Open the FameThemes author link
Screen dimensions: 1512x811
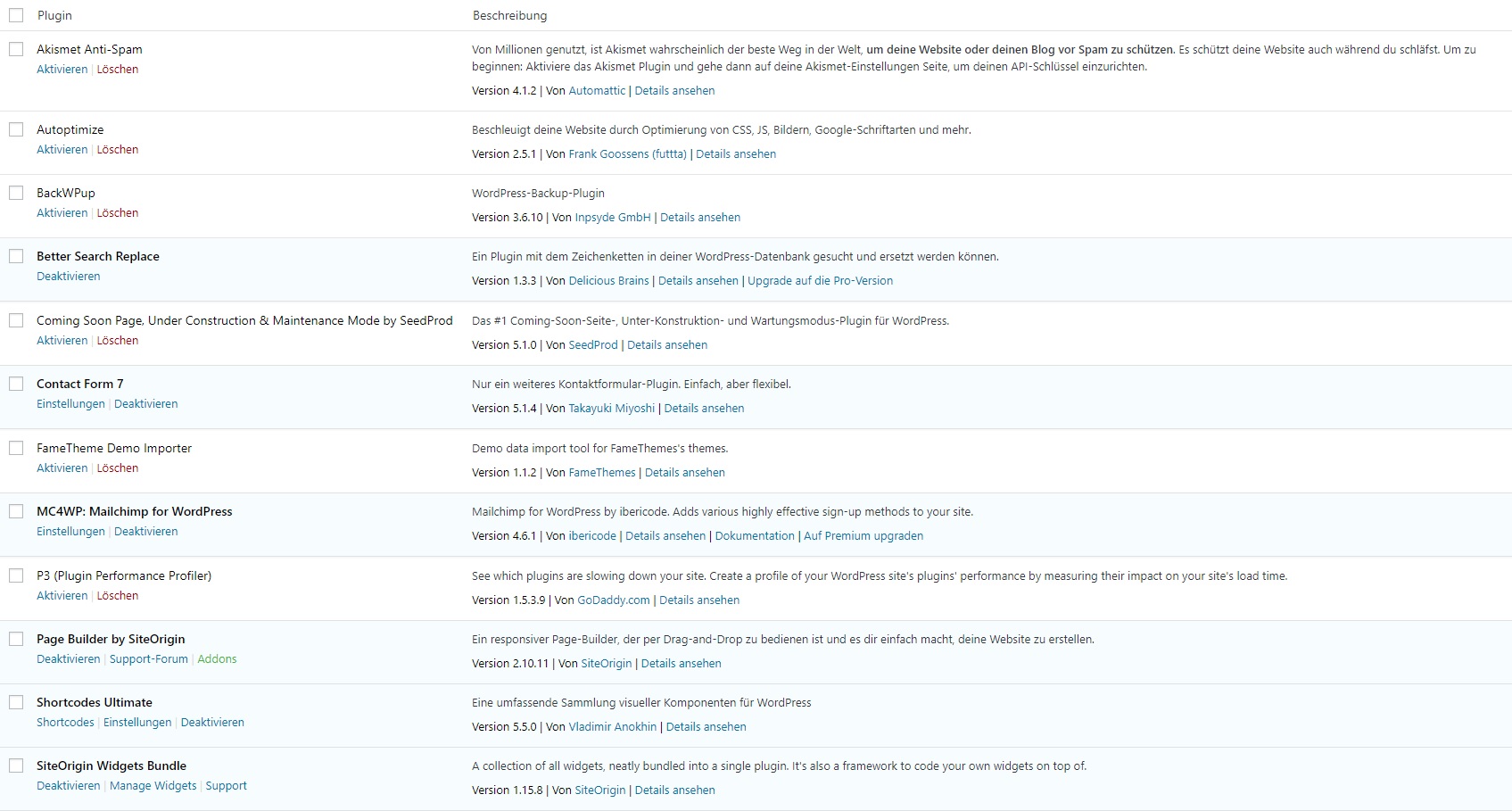pos(602,473)
